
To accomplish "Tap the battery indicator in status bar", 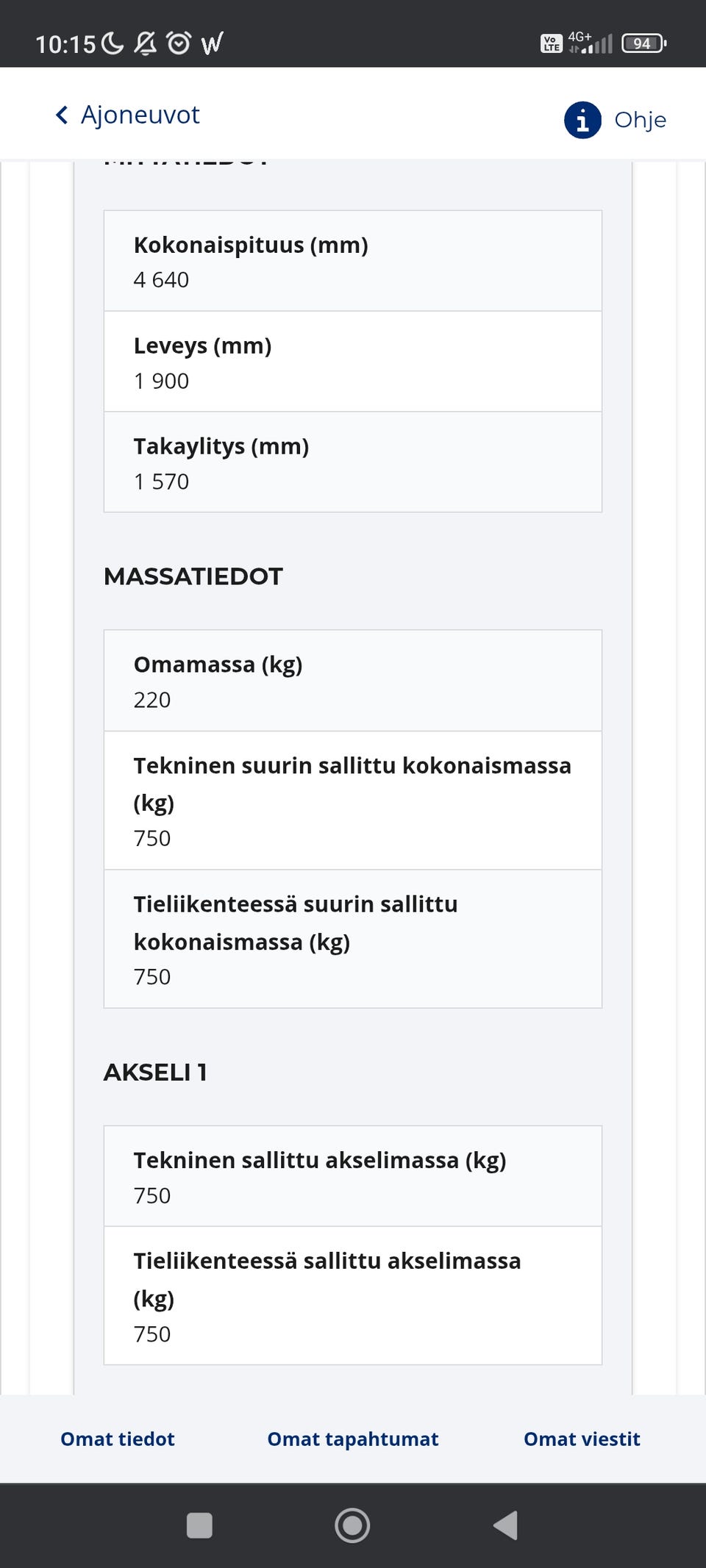I will [643, 43].
